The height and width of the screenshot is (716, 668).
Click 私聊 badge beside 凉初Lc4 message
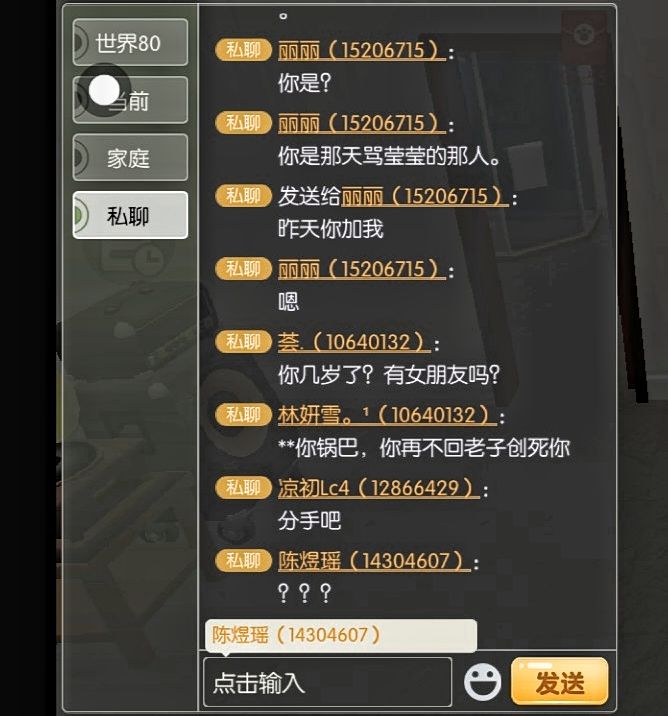tap(243, 487)
